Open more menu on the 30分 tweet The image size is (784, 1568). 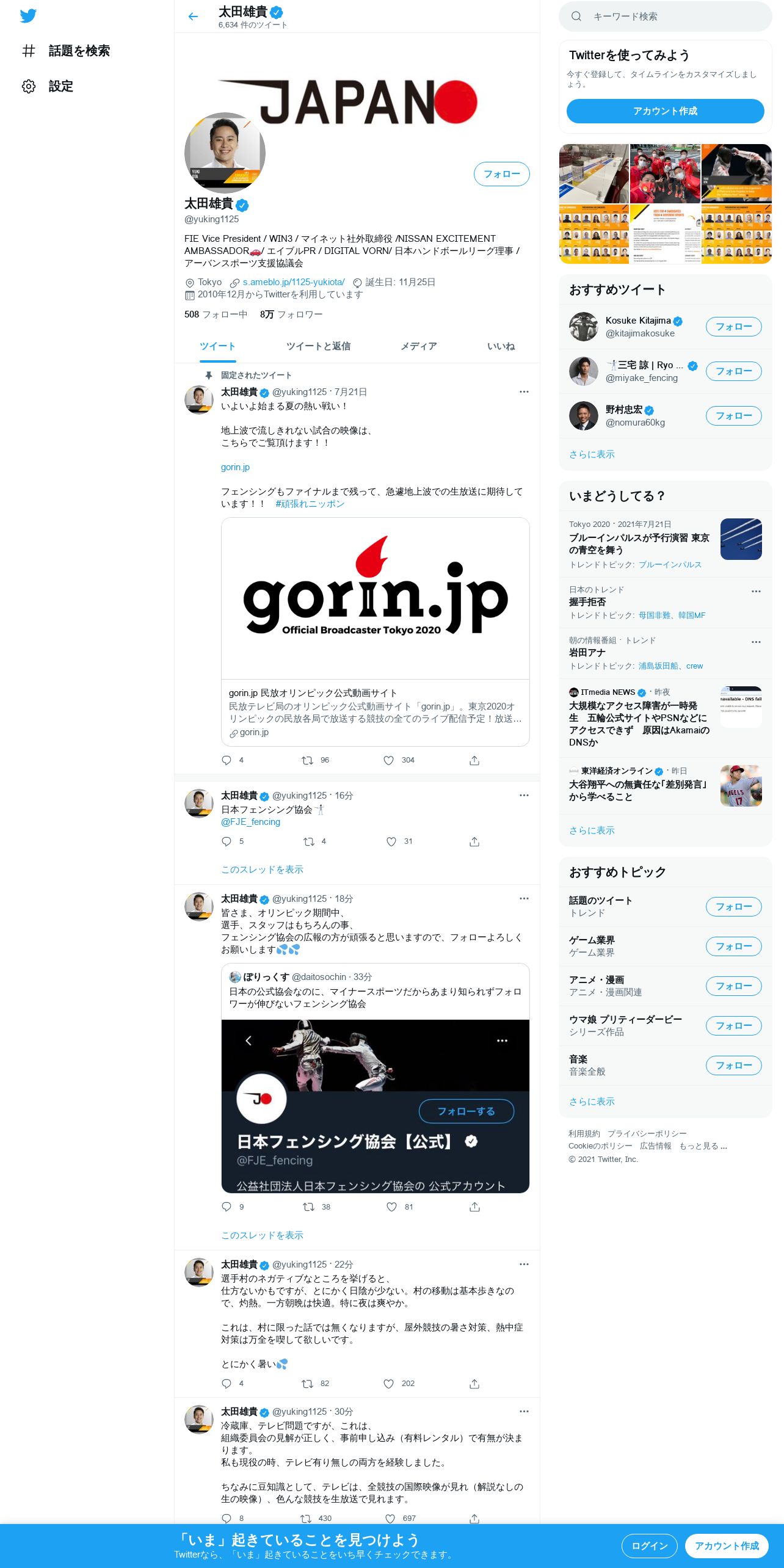pos(524,1412)
